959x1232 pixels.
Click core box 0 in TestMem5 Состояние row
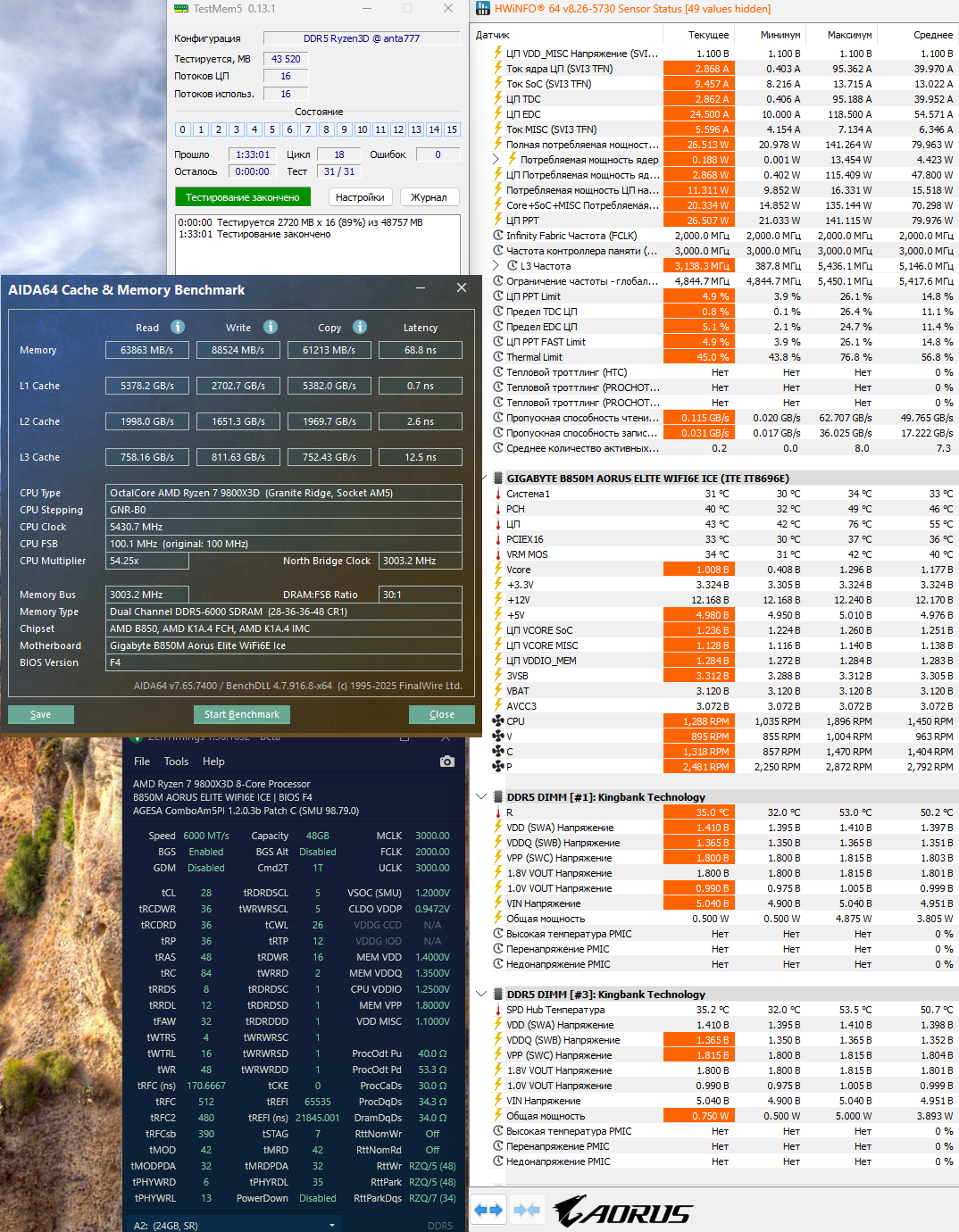coord(182,129)
